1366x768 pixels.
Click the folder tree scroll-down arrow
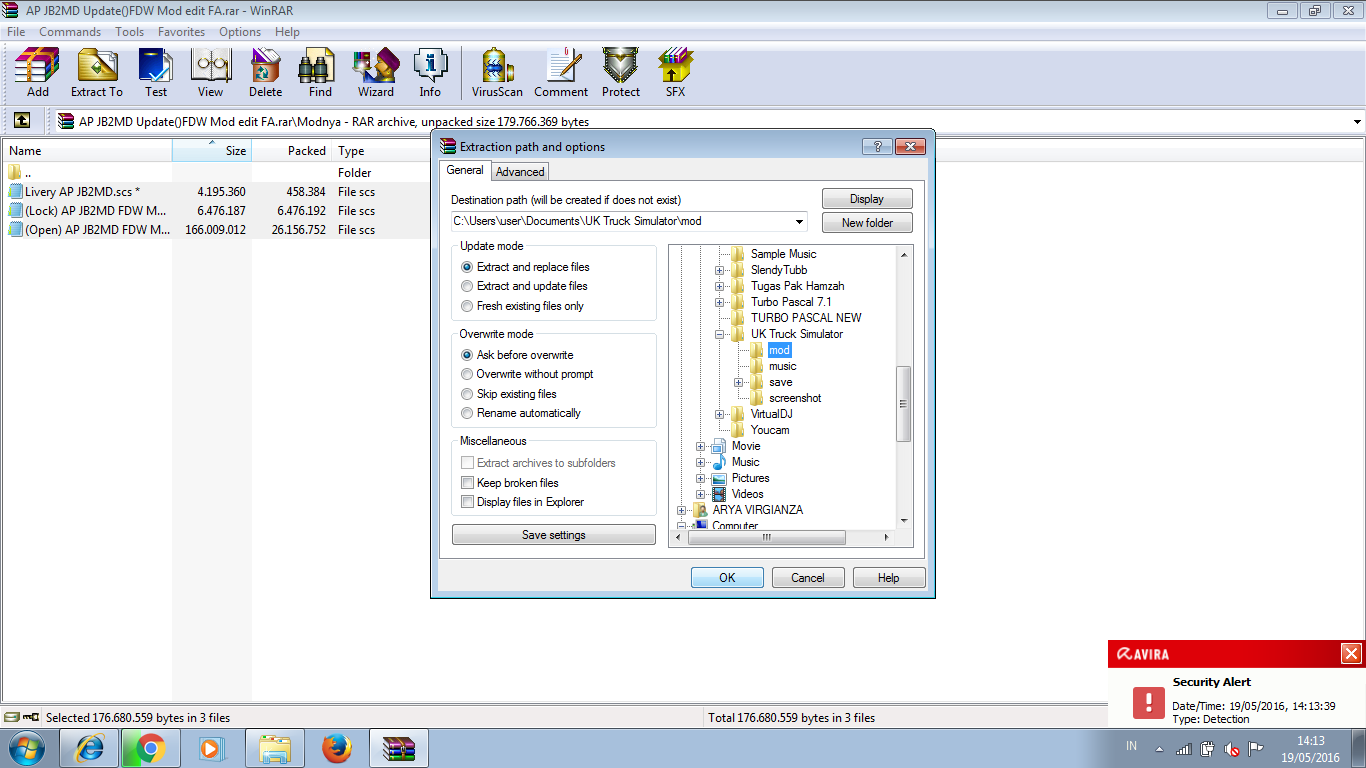(x=904, y=521)
